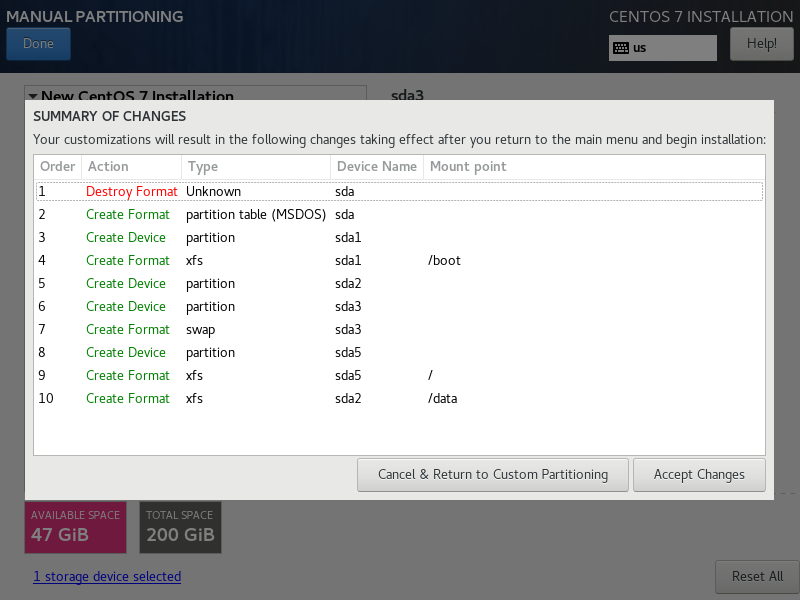Screen dimensions: 800x600
Task: Click Reset All button
Action: (x=756, y=576)
